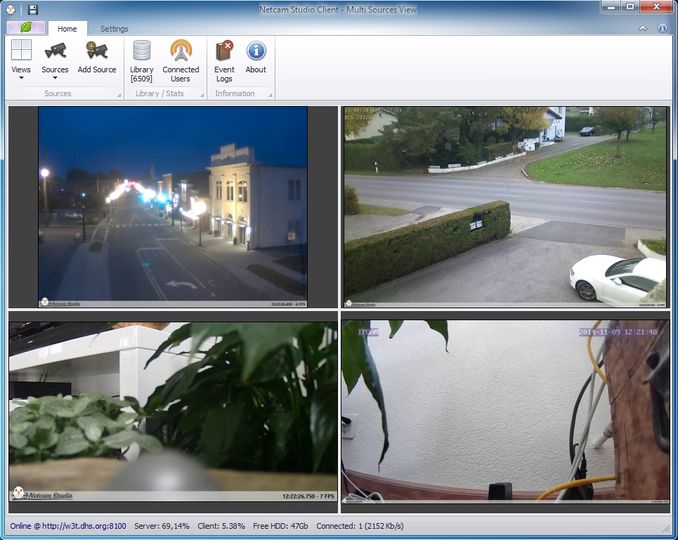
Task: Select the Home ribbon tab
Action: [x=67, y=29]
